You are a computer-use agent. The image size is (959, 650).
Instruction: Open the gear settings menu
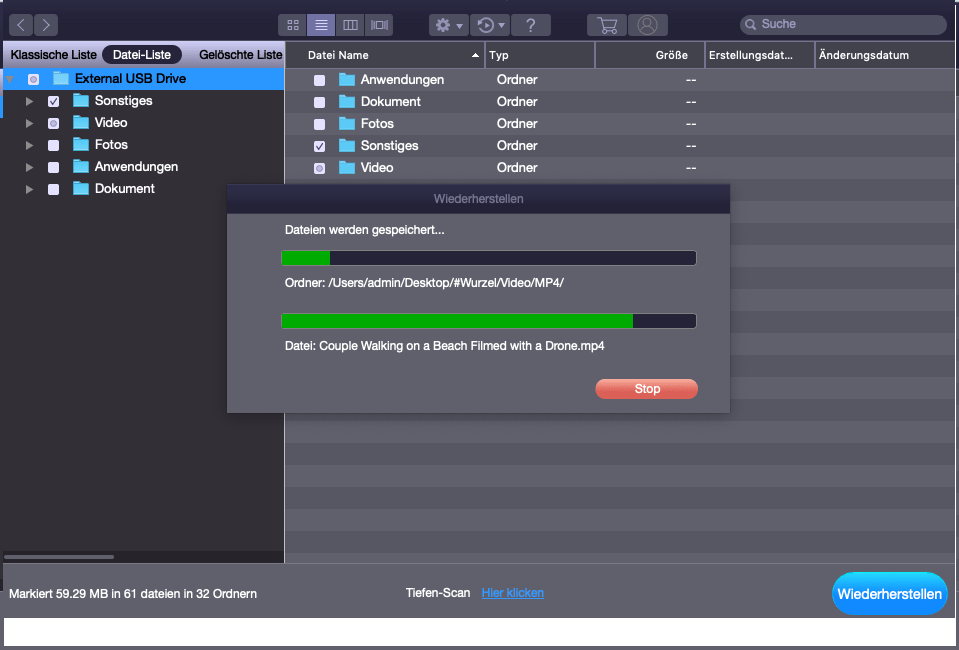[449, 25]
